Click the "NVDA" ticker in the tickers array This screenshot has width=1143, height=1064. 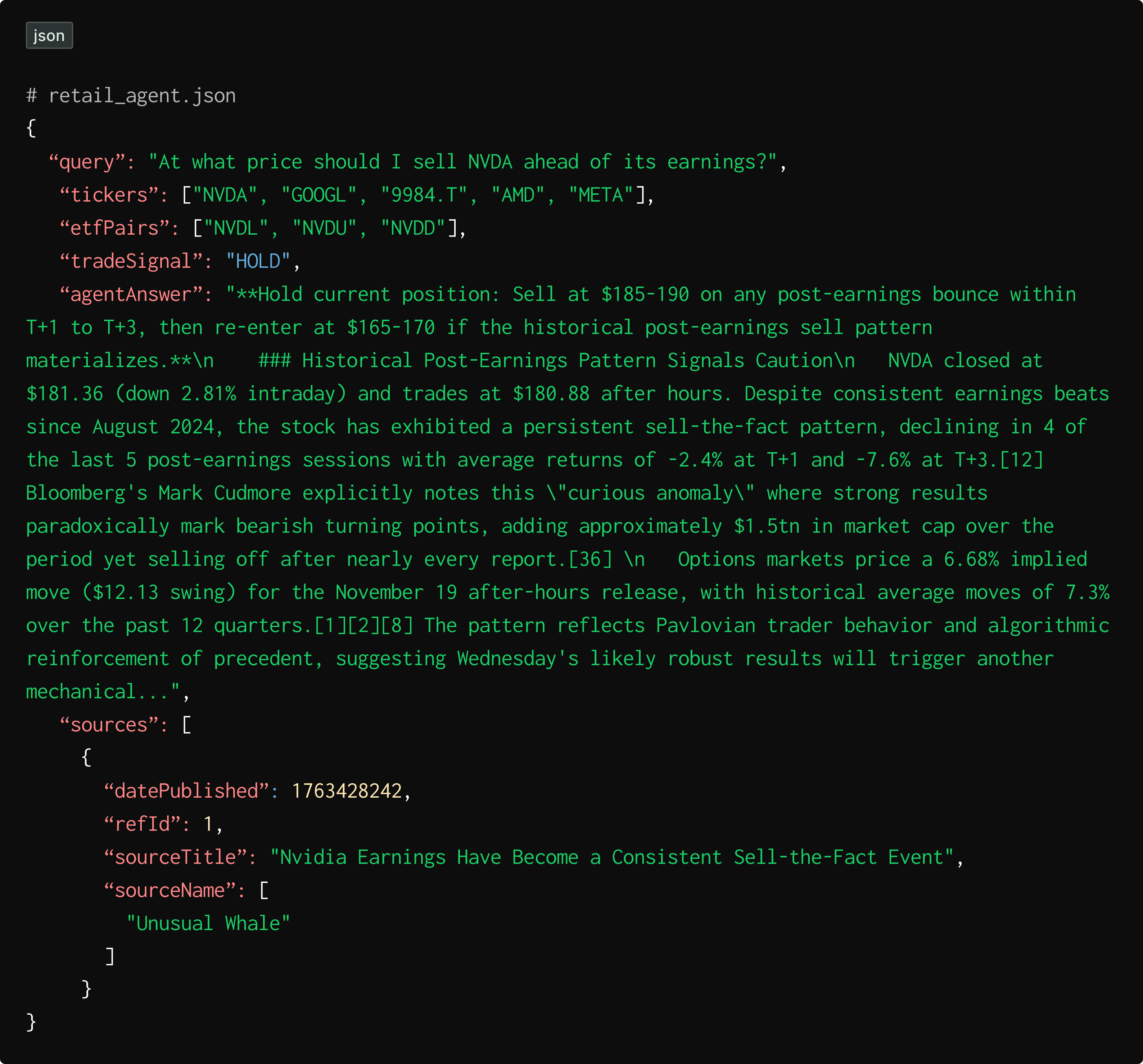pyautogui.click(x=225, y=195)
